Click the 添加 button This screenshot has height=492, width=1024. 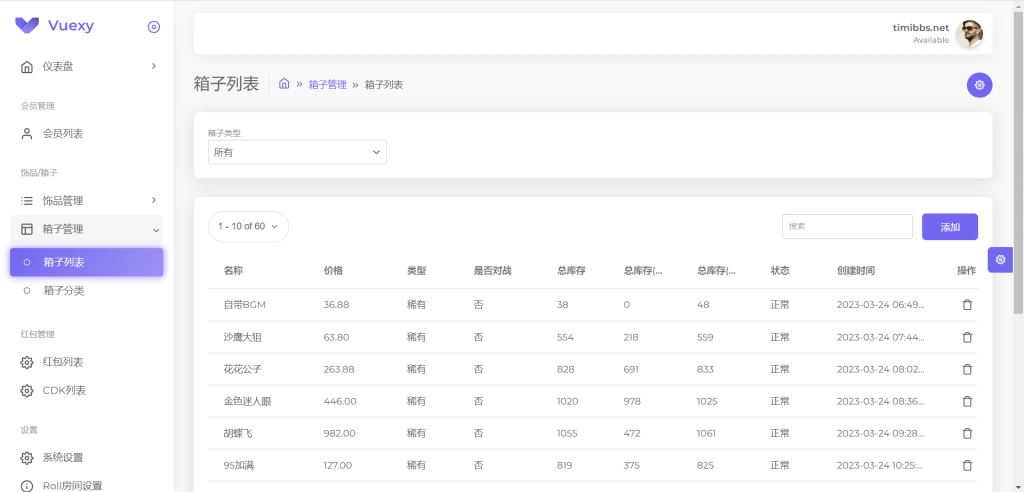coord(950,227)
